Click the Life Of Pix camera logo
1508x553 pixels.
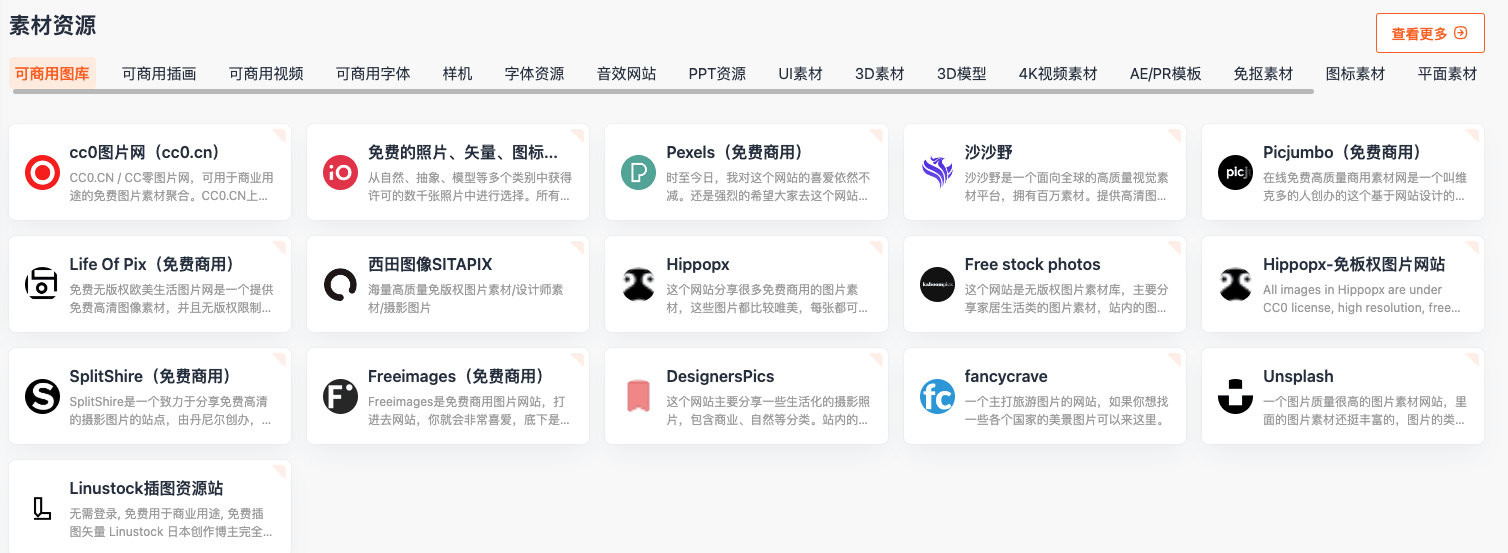point(42,285)
